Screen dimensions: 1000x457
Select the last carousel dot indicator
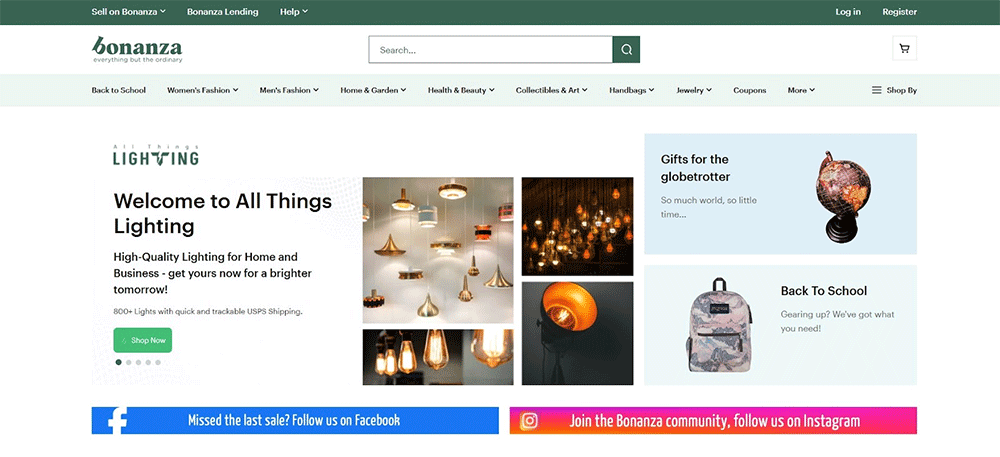pos(157,362)
